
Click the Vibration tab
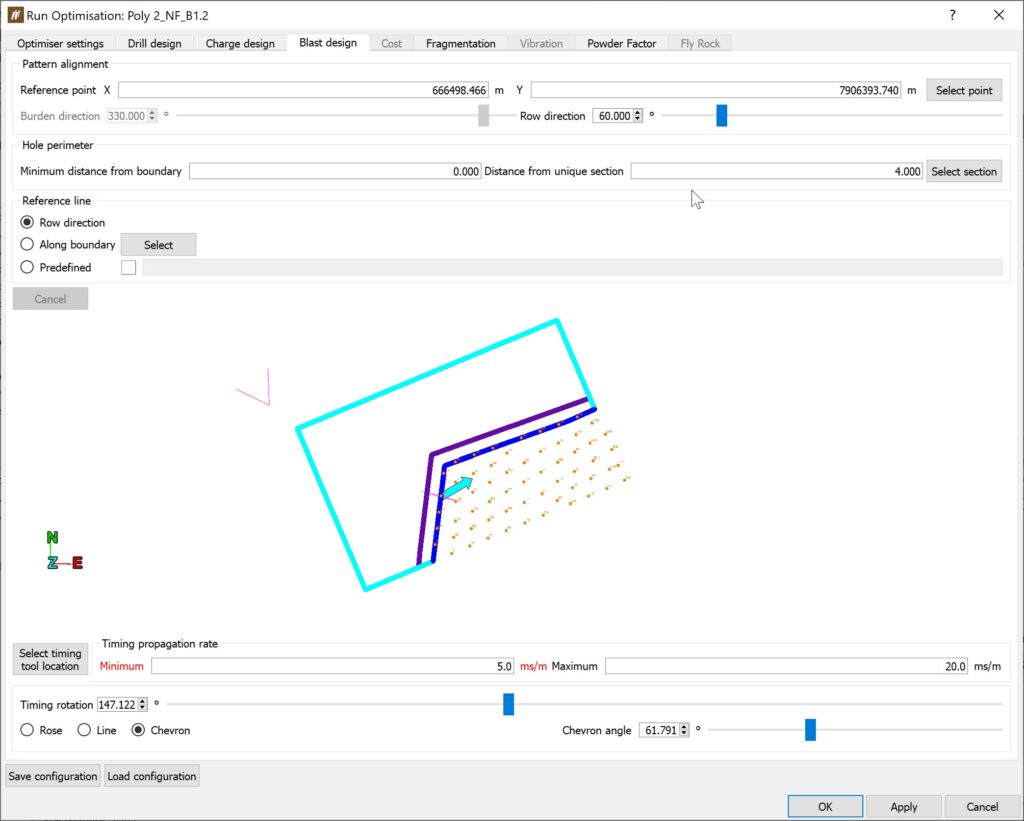pyautogui.click(x=541, y=44)
